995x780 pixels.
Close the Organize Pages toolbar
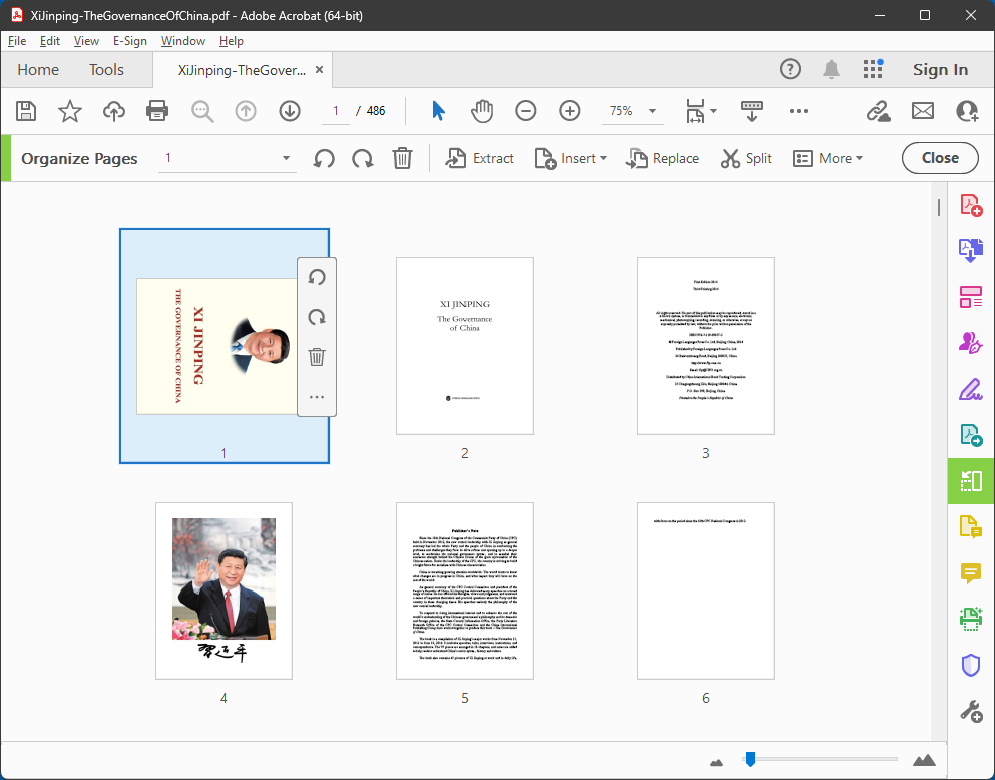coord(940,158)
